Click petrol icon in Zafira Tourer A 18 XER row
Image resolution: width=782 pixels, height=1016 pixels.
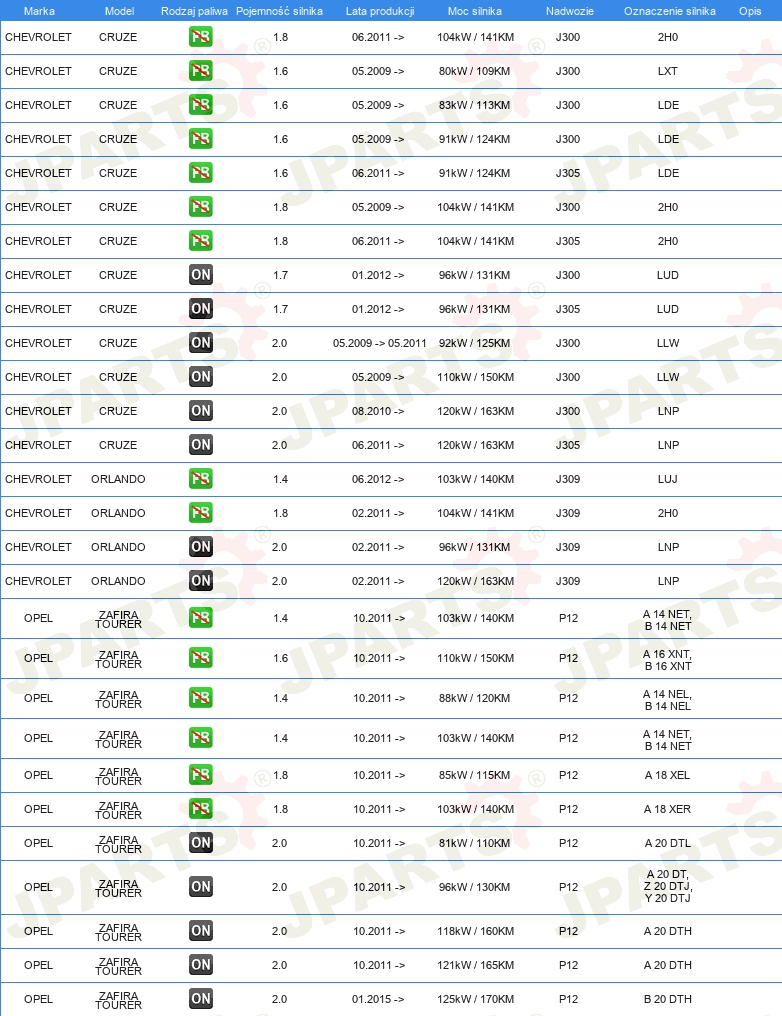201,809
